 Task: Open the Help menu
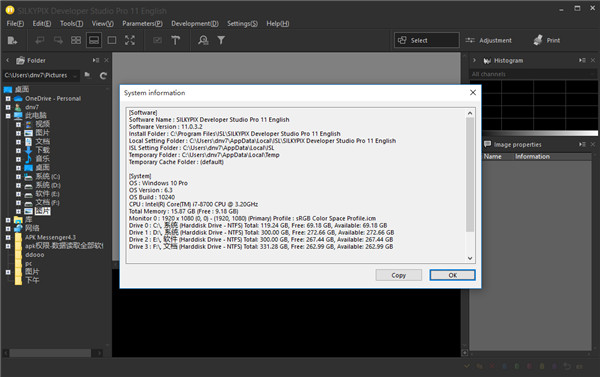278,23
